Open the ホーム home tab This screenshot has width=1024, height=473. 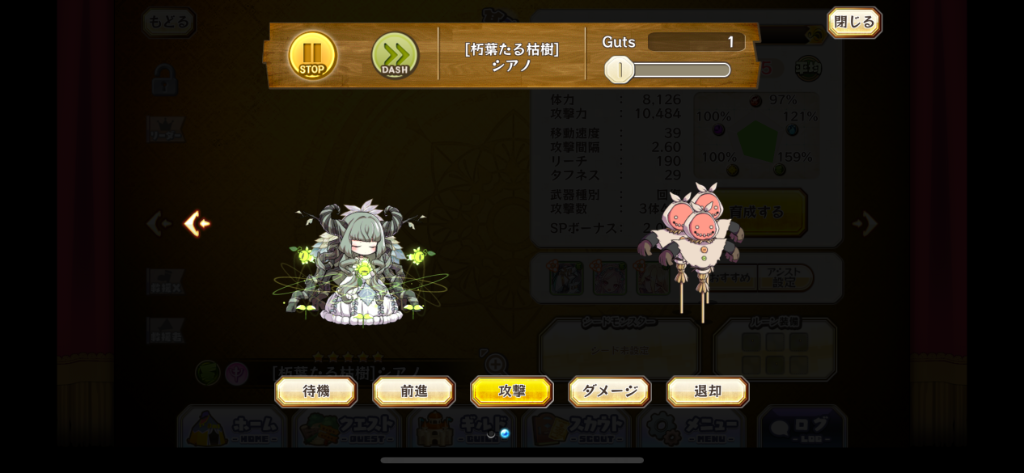pos(232,427)
